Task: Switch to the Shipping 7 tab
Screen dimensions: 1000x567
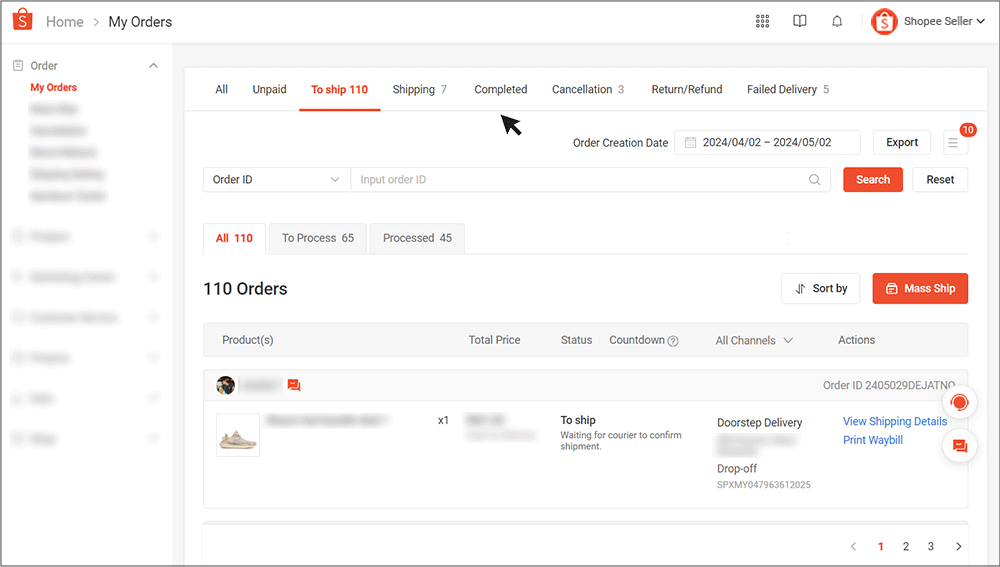Action: point(419,89)
